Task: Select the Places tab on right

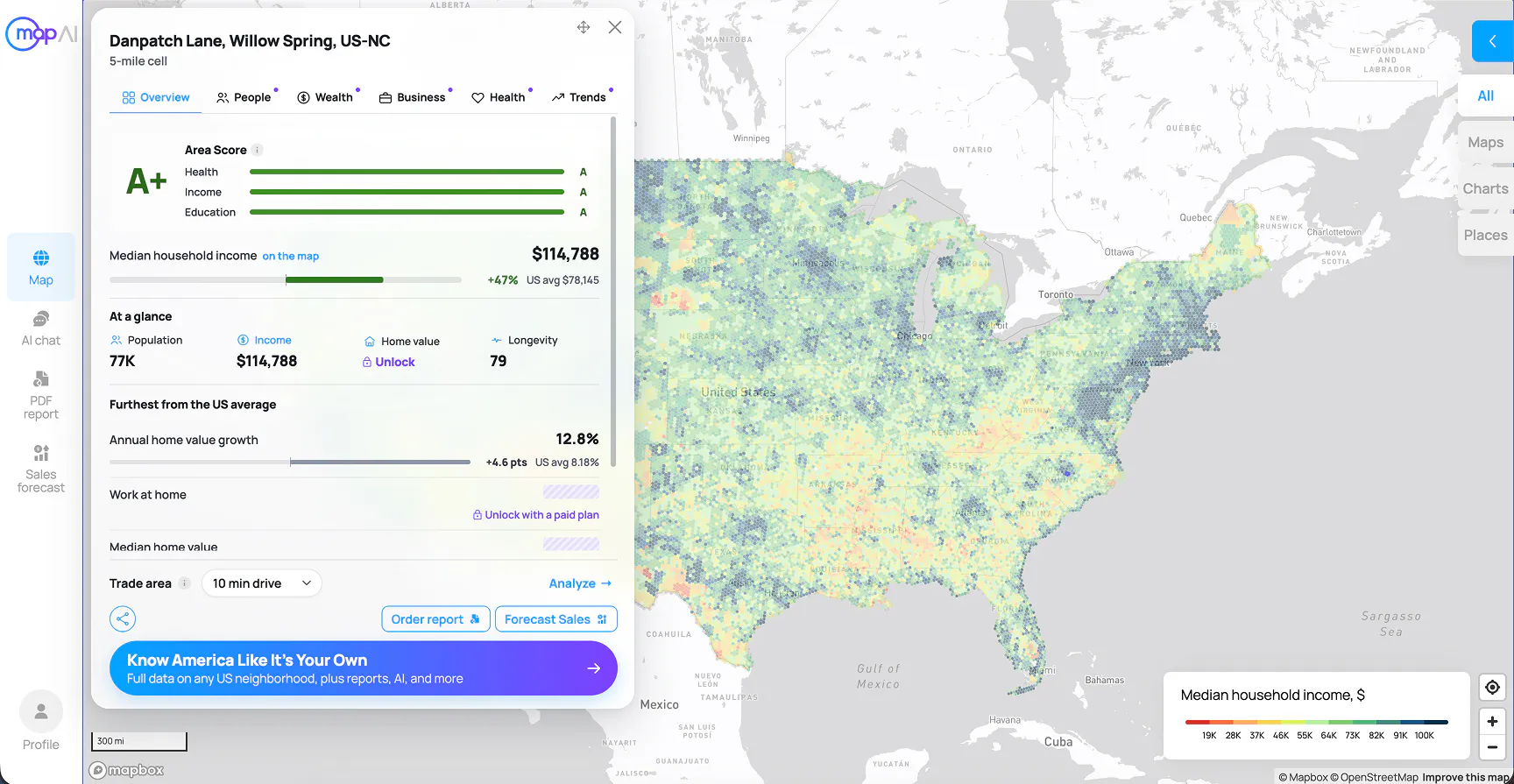Action: (x=1486, y=236)
